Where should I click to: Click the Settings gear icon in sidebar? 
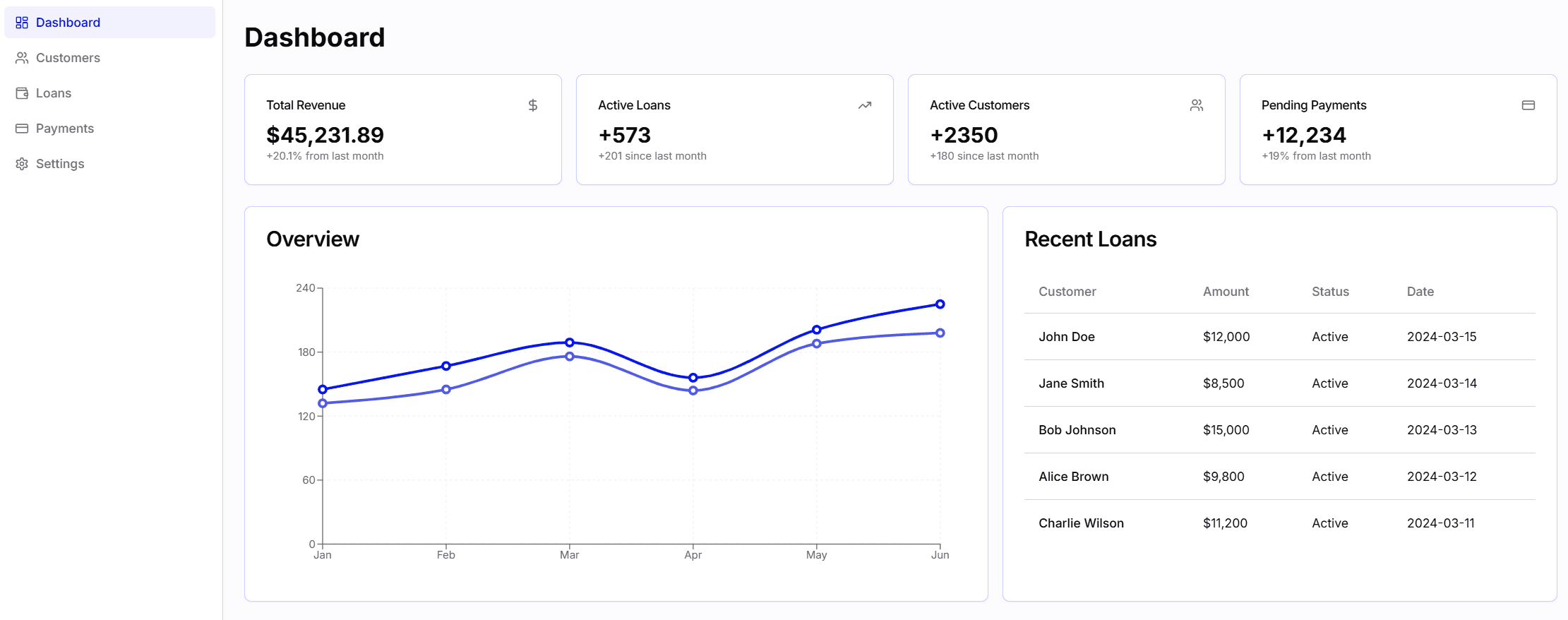click(22, 164)
